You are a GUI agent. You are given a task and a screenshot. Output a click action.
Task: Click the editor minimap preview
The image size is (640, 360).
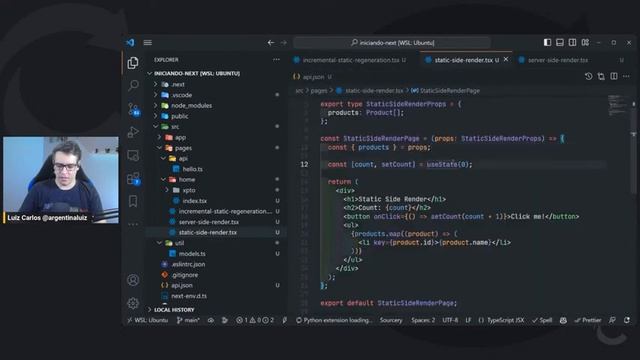point(618,107)
